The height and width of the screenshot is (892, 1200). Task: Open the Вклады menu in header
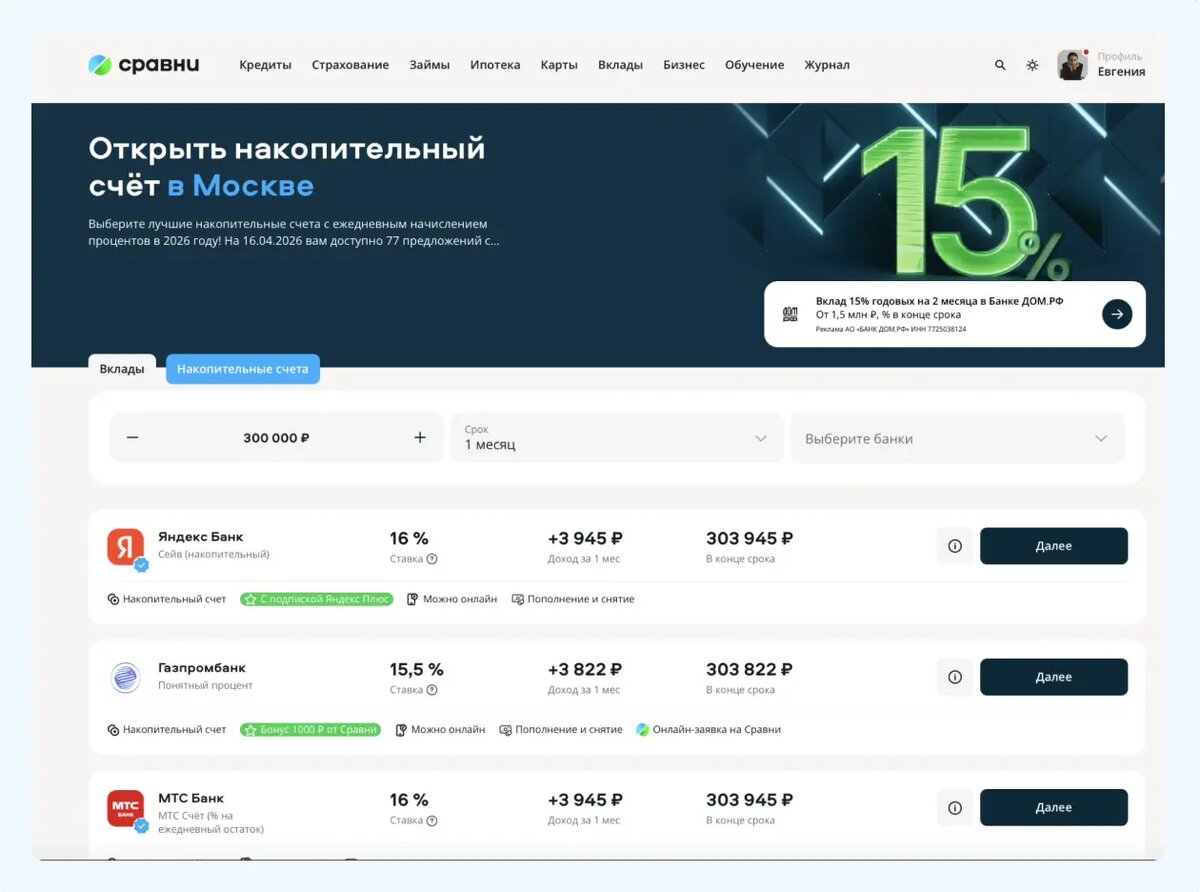click(620, 65)
